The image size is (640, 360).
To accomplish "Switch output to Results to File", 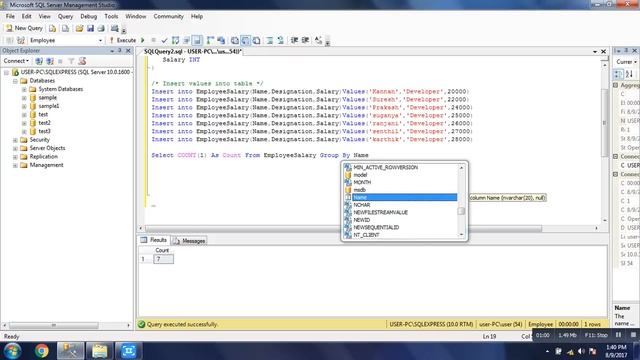I will click(256, 40).
